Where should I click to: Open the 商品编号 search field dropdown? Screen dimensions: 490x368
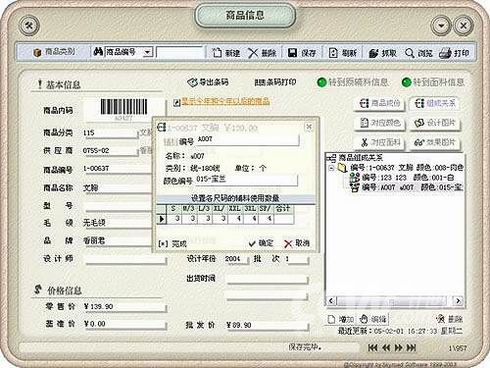tap(148, 52)
